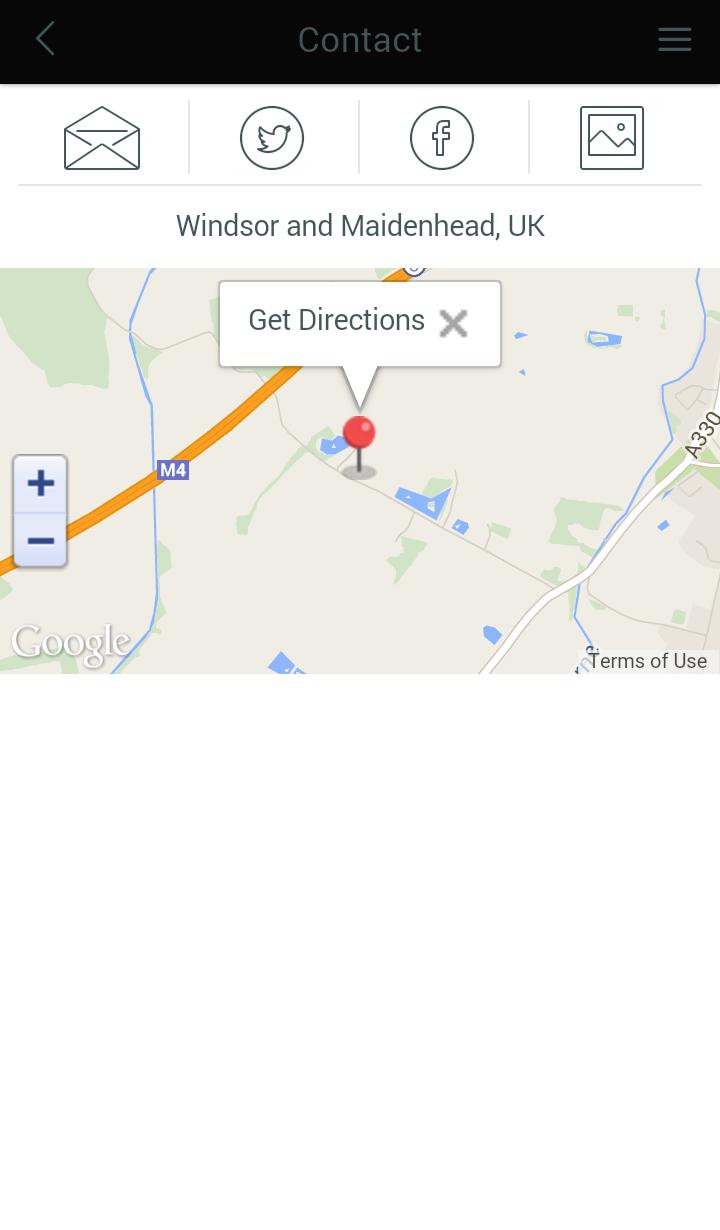Open the Terms of Use link

click(648, 661)
